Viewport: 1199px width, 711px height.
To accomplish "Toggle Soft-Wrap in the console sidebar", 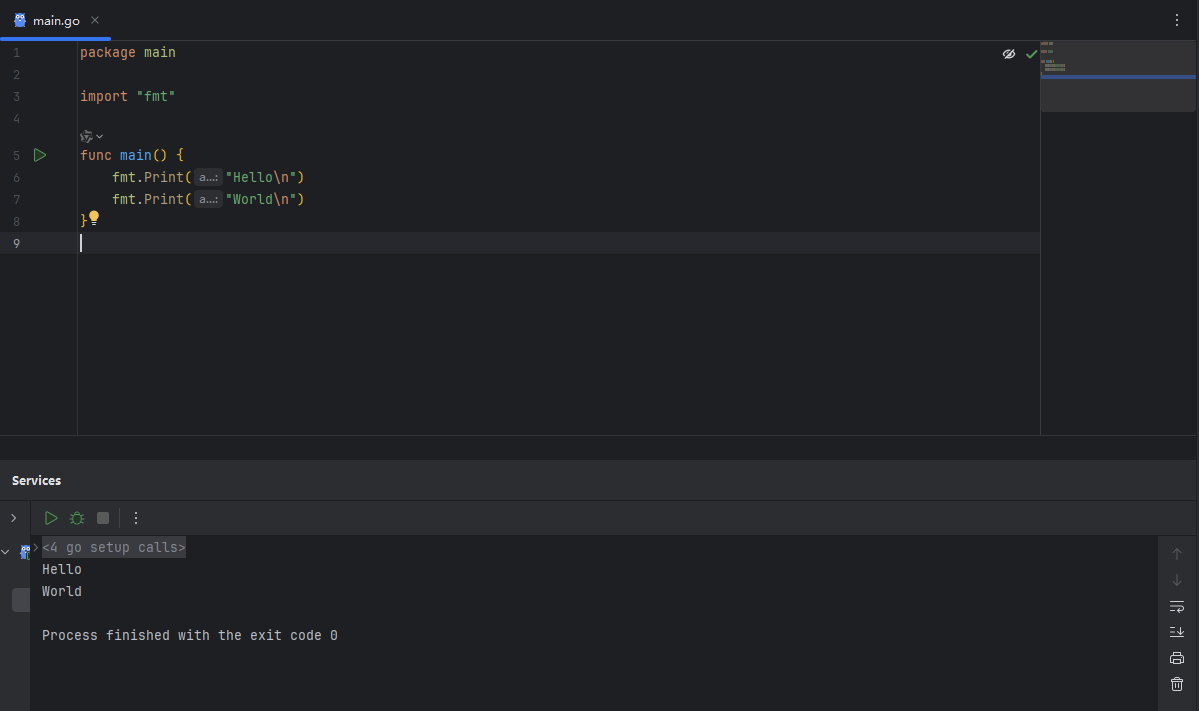I will point(1177,606).
